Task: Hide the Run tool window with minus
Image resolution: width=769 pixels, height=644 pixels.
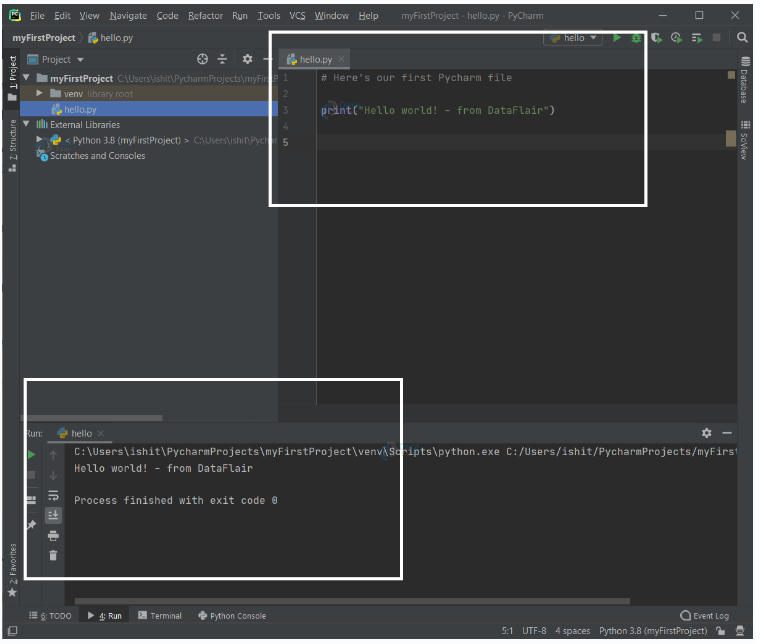Action: pyautogui.click(x=727, y=433)
